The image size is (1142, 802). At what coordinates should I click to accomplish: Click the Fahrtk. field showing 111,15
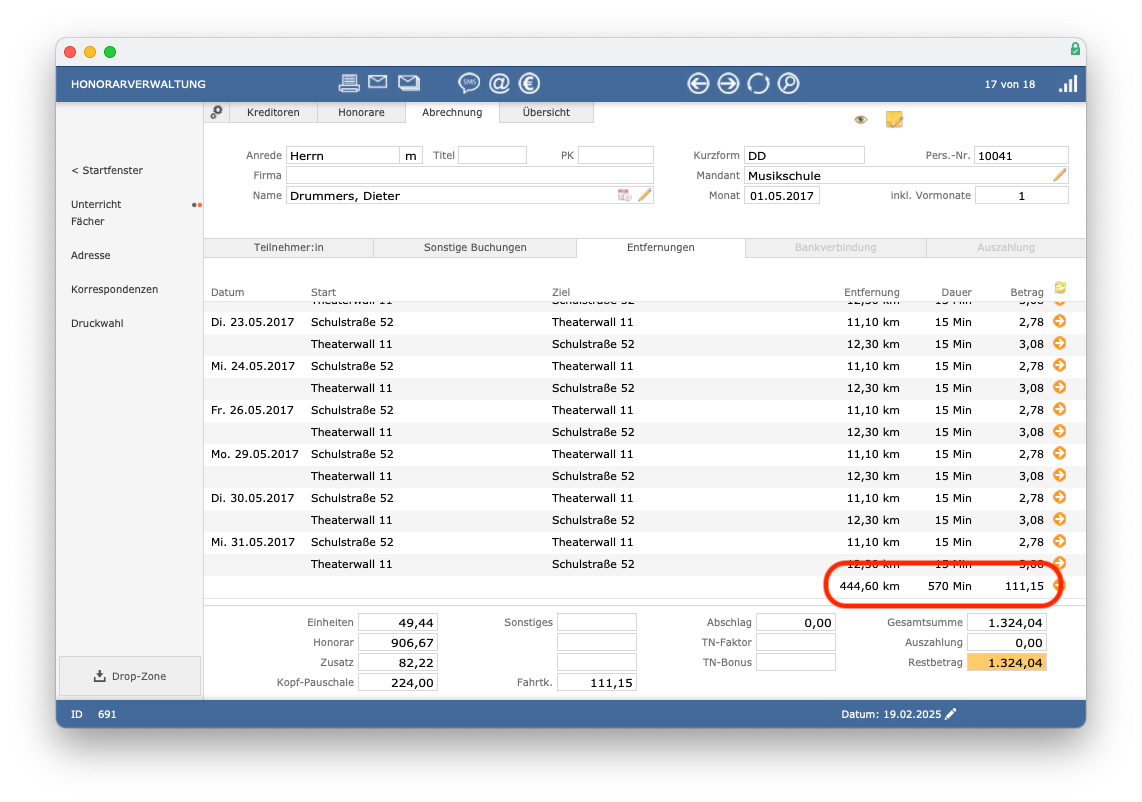point(596,683)
